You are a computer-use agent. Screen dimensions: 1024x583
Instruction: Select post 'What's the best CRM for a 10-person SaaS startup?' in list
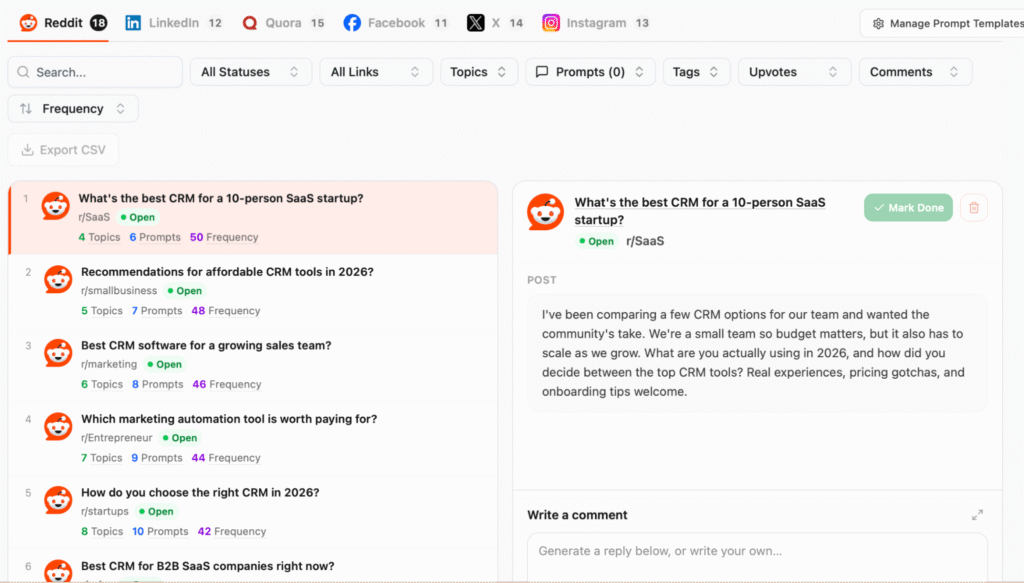pos(253,217)
